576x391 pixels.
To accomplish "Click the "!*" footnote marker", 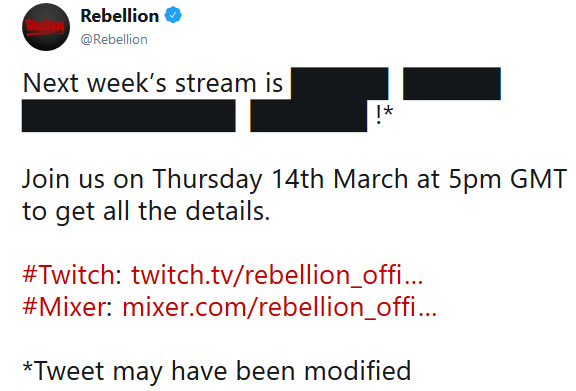I will tap(384, 114).
